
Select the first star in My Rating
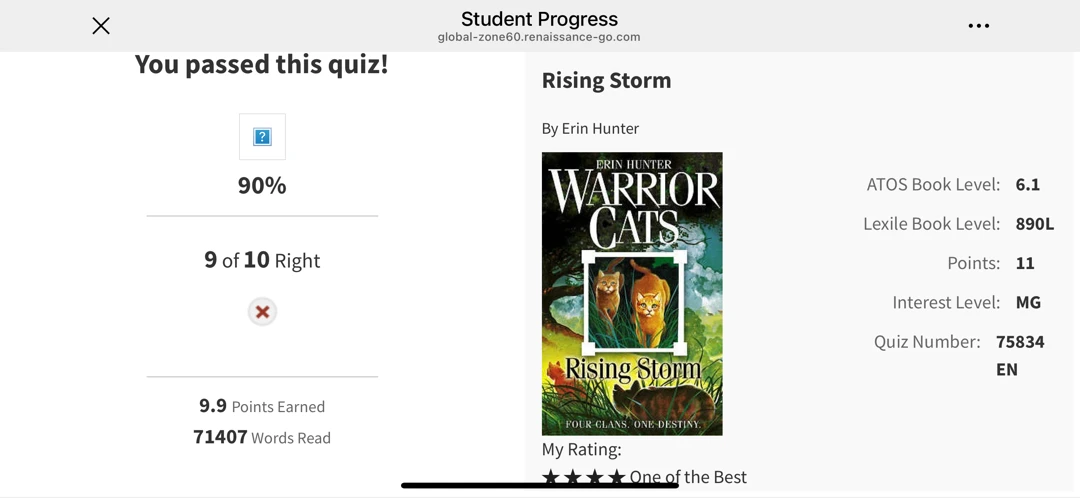click(x=550, y=477)
